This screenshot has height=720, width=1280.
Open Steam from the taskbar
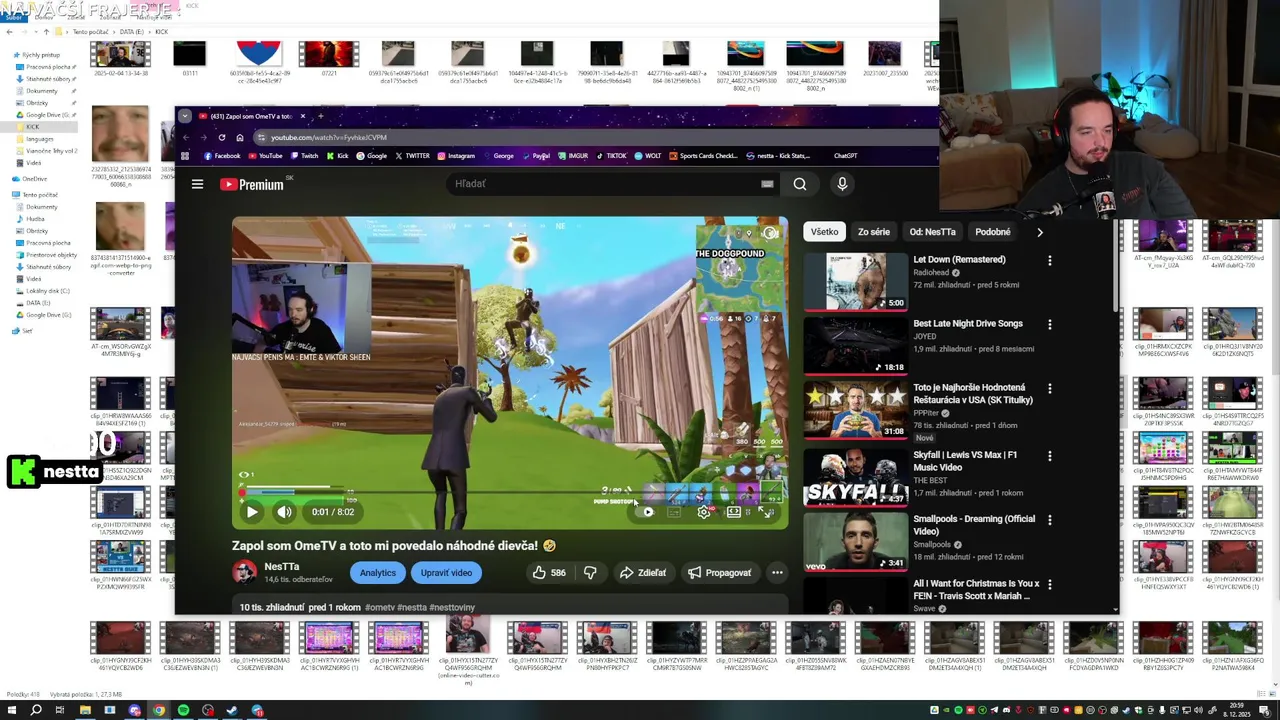tap(232, 710)
